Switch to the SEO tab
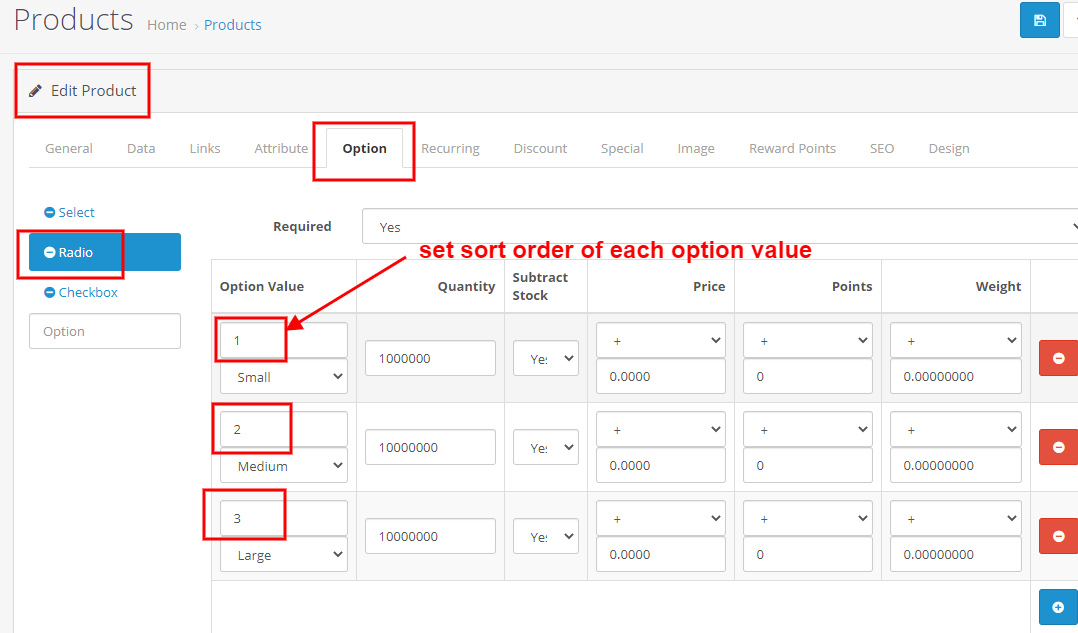 click(881, 148)
